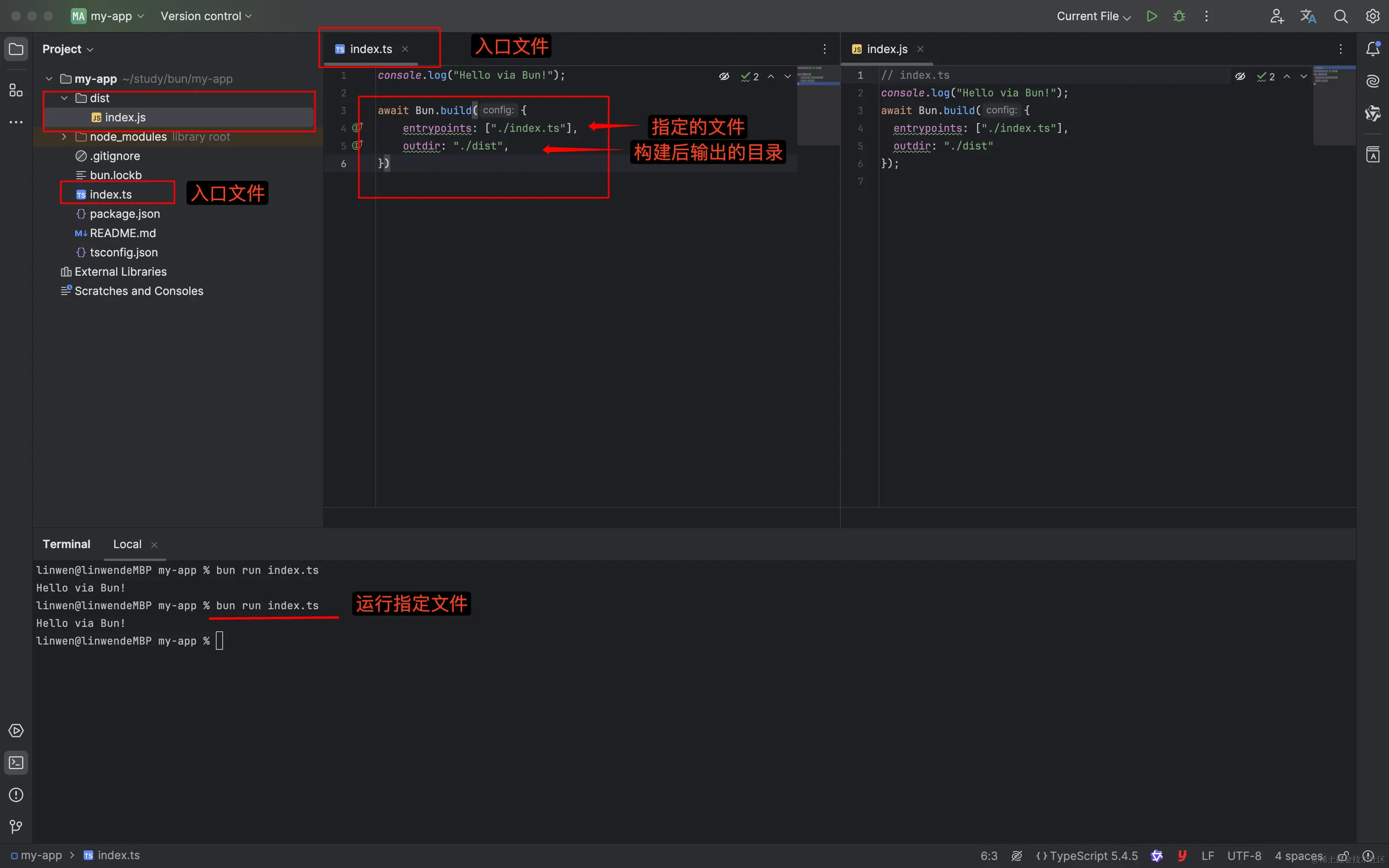Open the Notifications bell
Viewport: 1389px width, 868px height.
coord(1373,50)
